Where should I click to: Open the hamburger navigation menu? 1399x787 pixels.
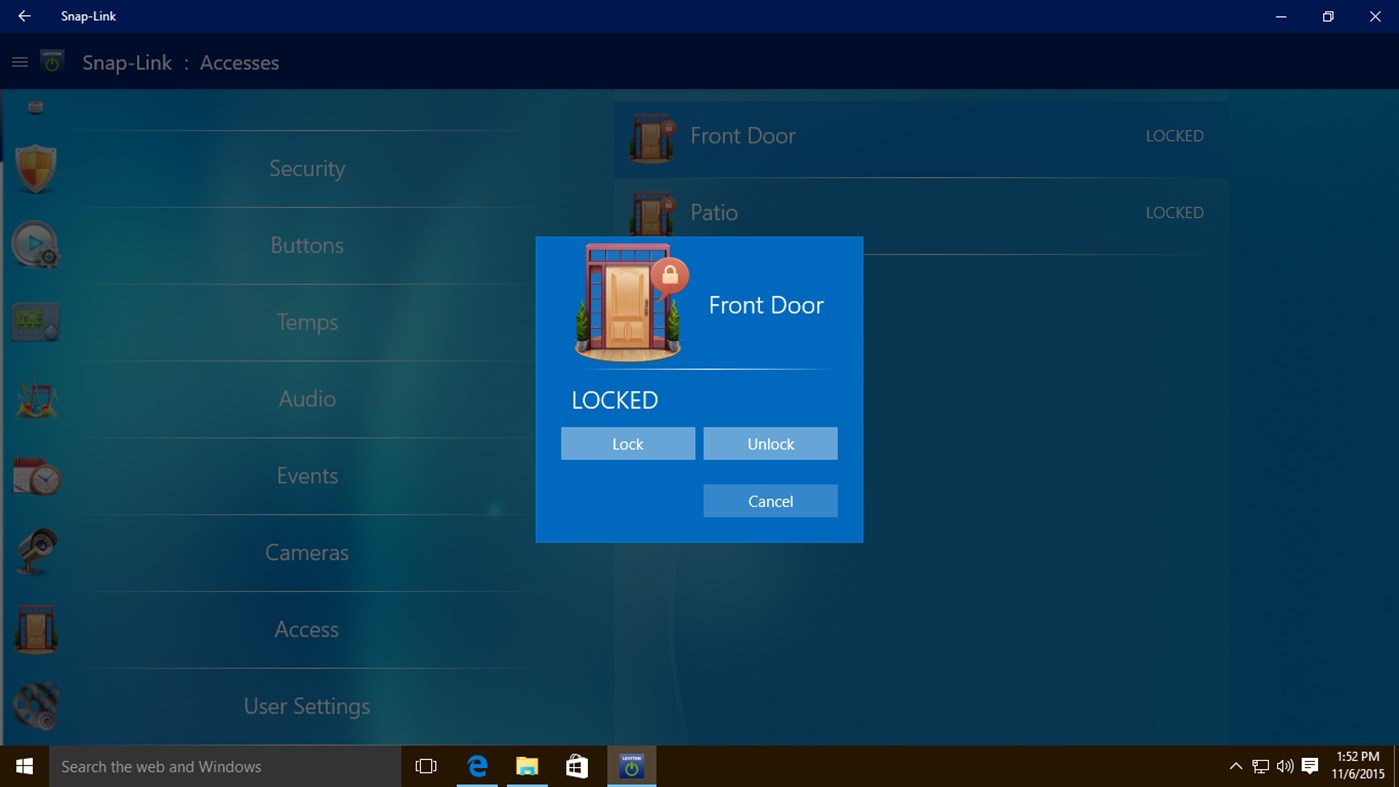pos(20,61)
